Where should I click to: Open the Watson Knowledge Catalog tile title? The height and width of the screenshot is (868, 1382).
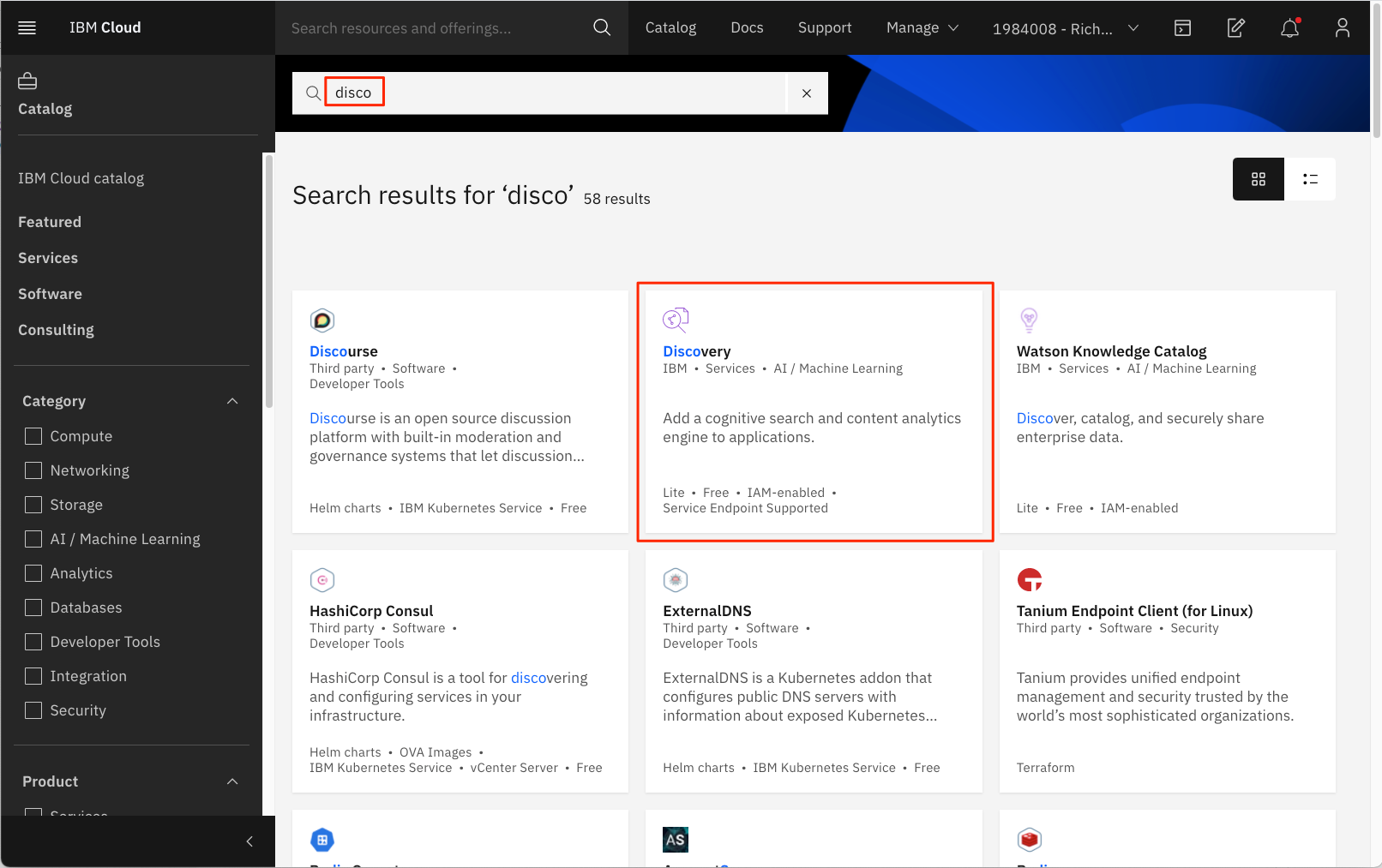pos(1111,351)
